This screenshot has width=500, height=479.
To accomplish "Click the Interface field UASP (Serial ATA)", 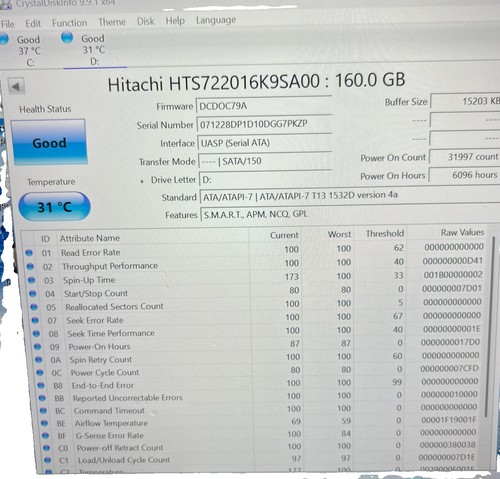I will coord(264,143).
